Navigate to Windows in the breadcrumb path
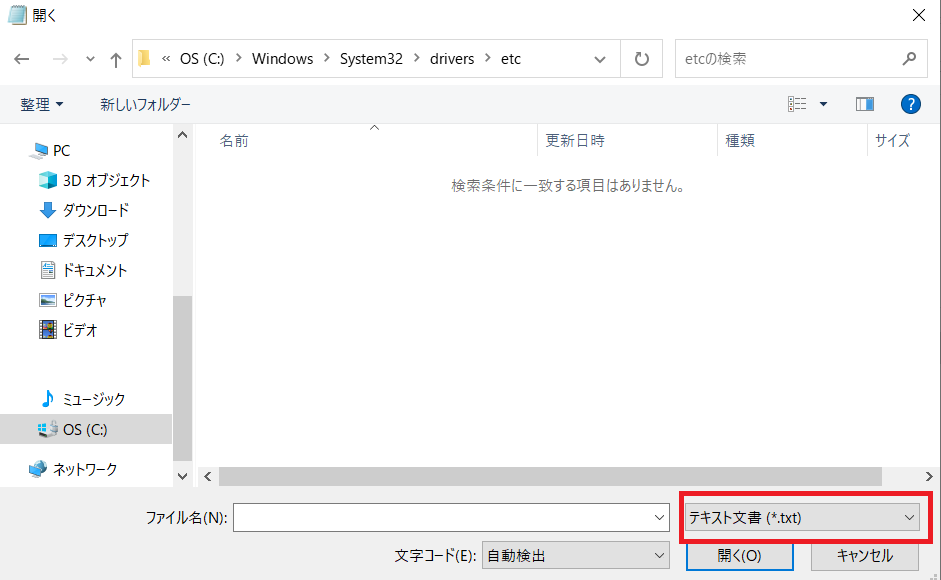This screenshot has height=580, width=941. click(282, 58)
